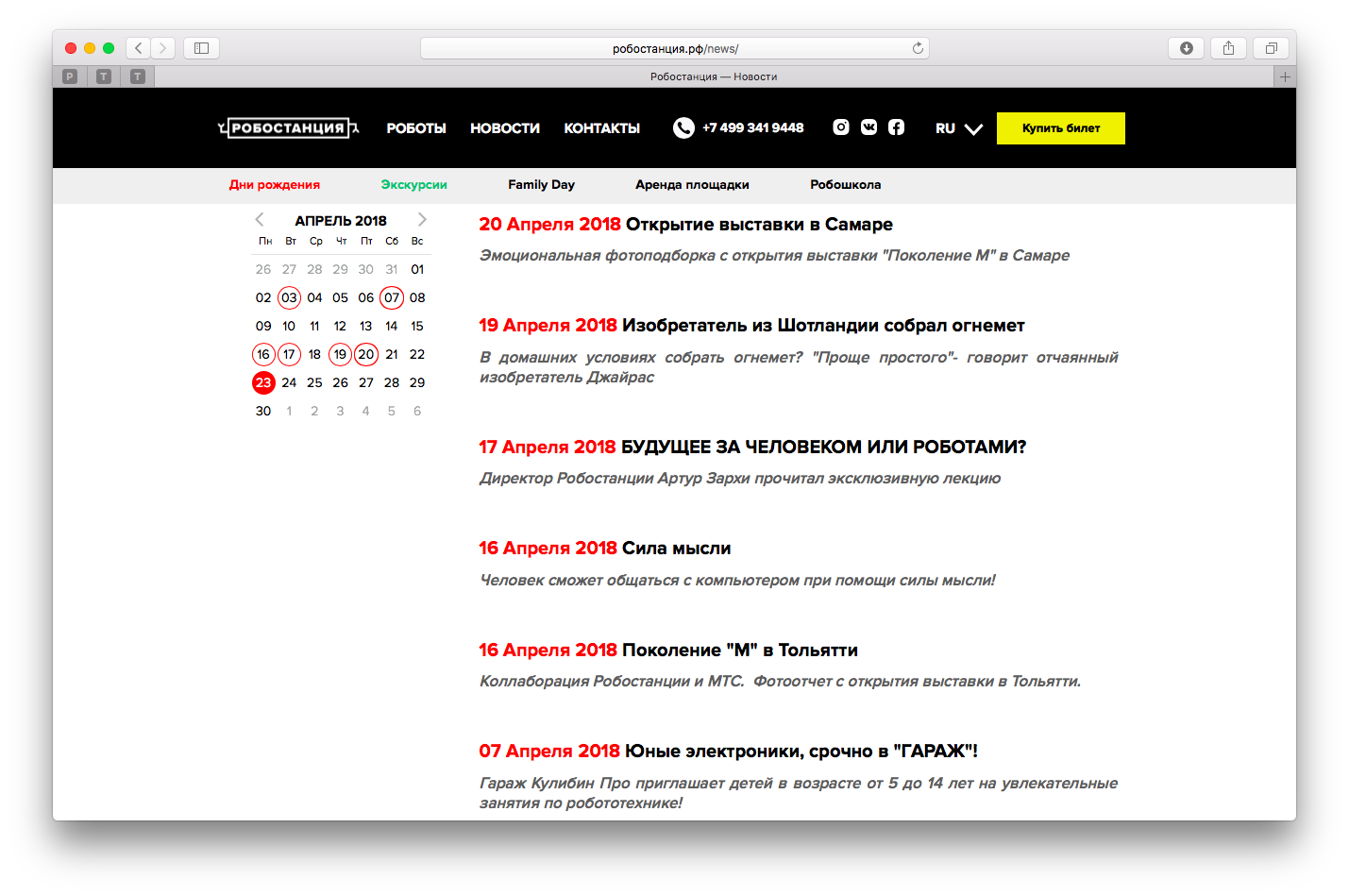The height and width of the screenshot is (896, 1349).
Task: Open the Facebook icon in the header
Action: point(896,127)
